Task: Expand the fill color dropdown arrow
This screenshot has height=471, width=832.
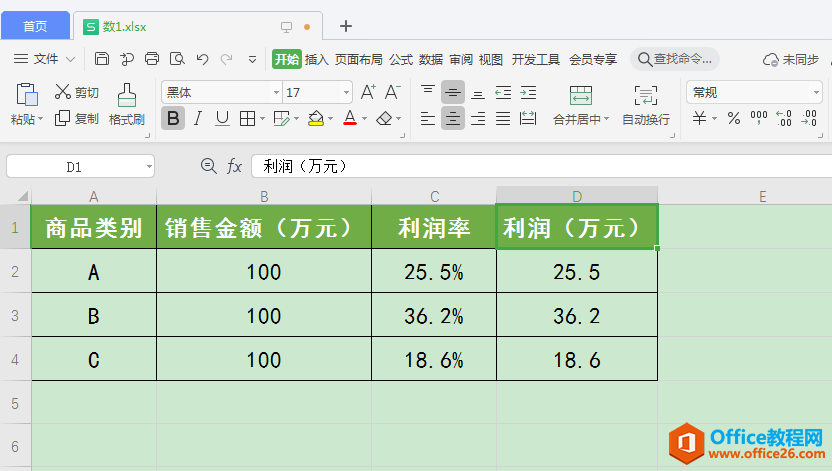Action: (330, 119)
